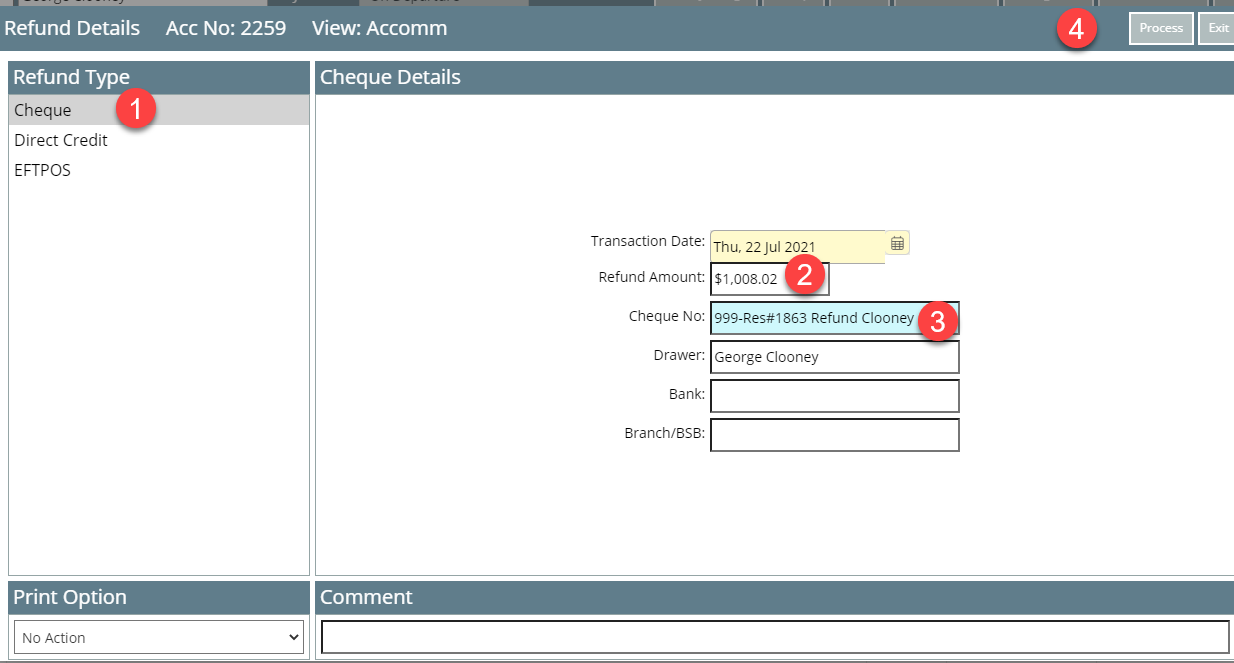Viewport: 1234px width, 663px height.
Task: Open the Transaction Date calendar picker
Action: [x=898, y=243]
